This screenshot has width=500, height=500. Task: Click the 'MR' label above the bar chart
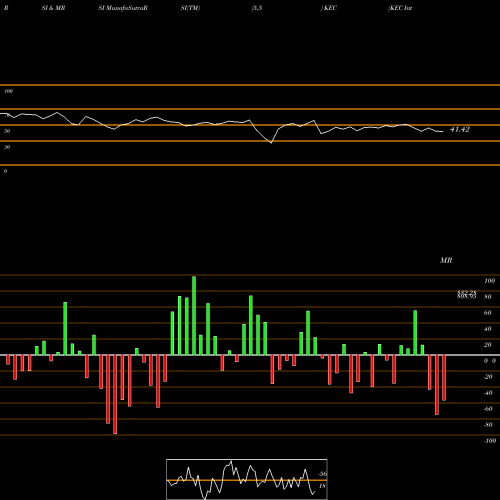pyautogui.click(x=446, y=260)
